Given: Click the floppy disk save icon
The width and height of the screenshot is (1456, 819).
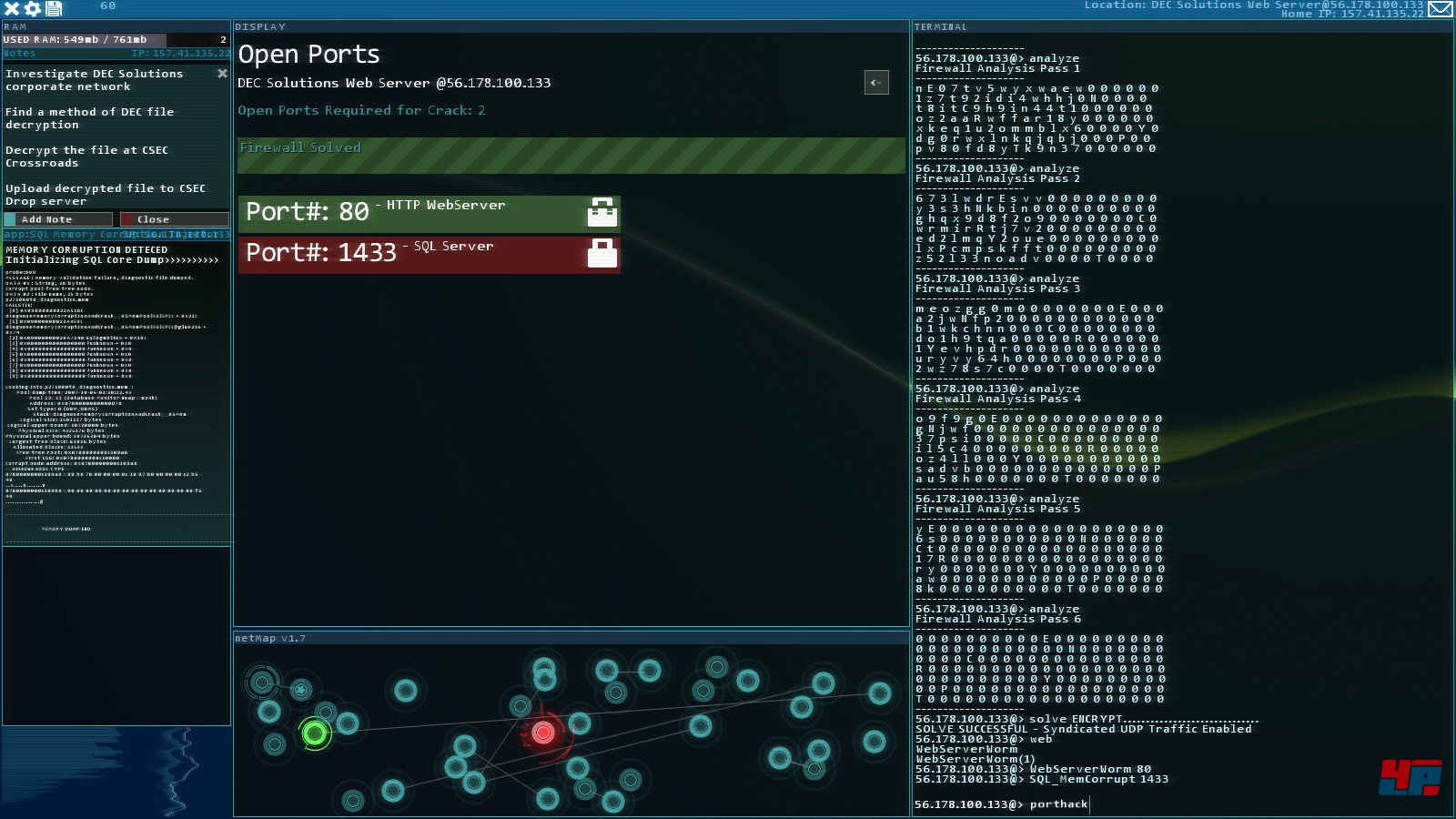Looking at the screenshot, I should click(x=54, y=8).
